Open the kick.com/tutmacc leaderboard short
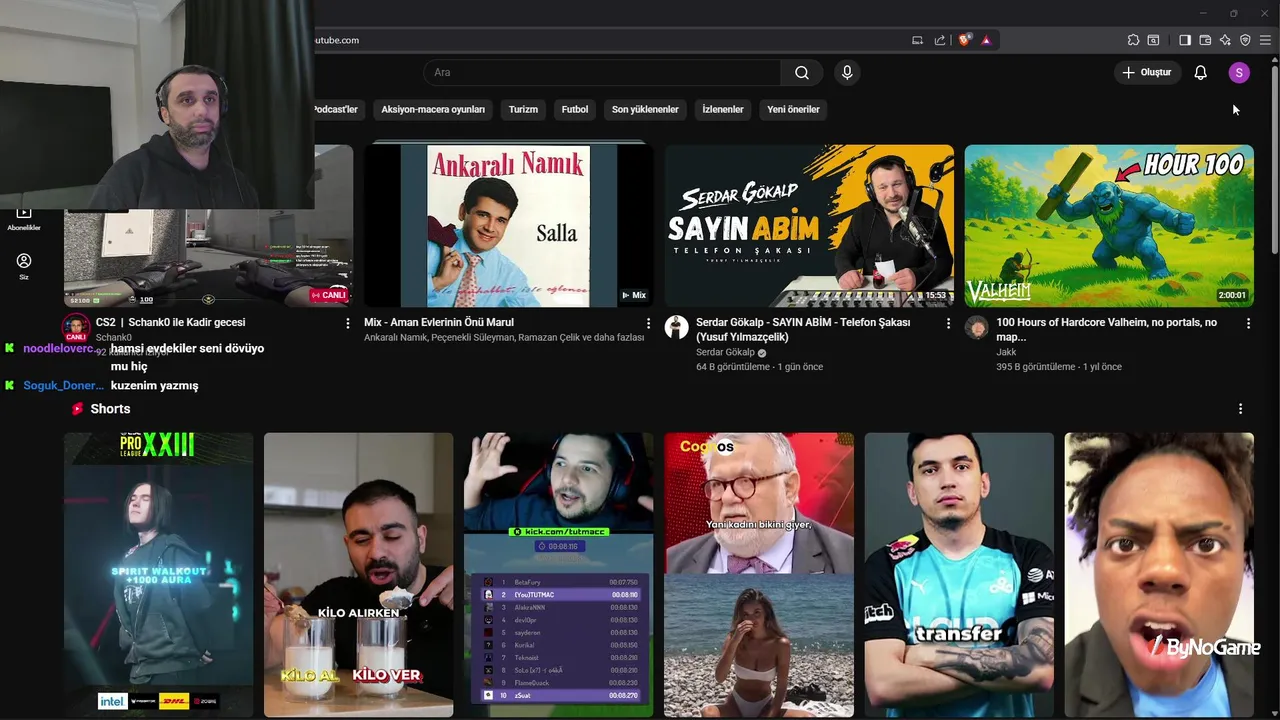1280x720 pixels. tap(559, 575)
